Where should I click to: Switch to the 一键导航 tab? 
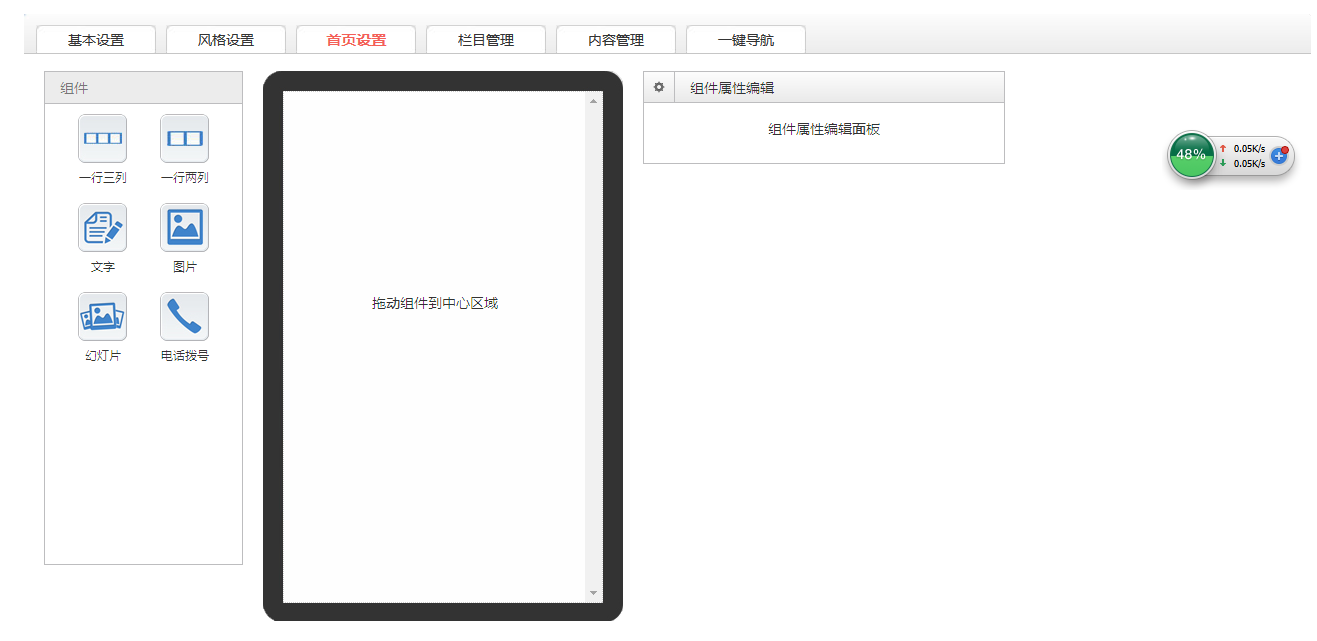(746, 40)
